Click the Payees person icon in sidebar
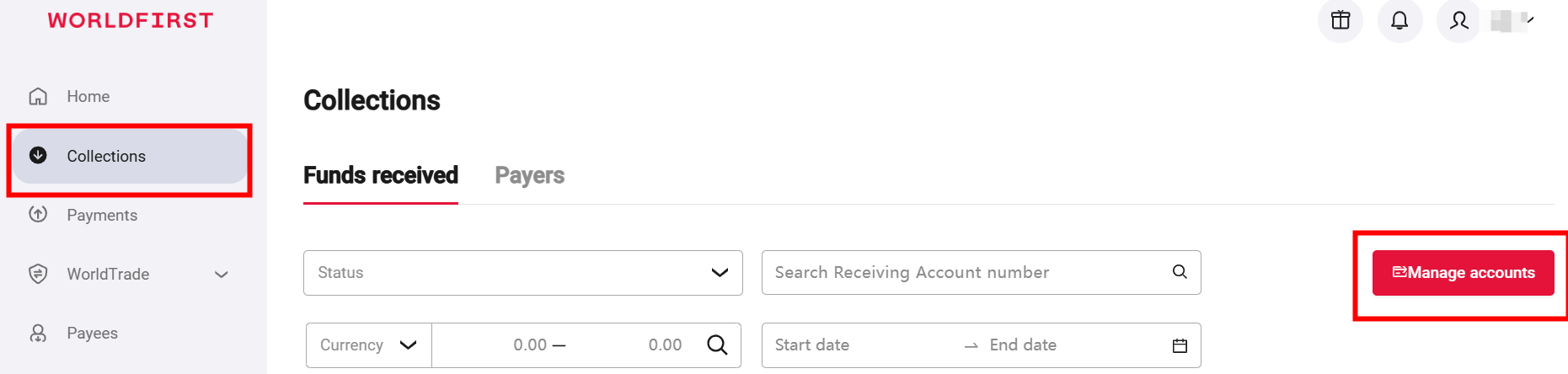 tap(38, 333)
